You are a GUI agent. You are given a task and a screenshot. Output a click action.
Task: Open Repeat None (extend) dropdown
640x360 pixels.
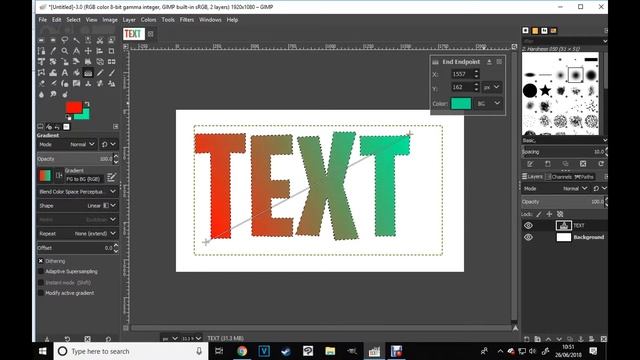click(78, 233)
